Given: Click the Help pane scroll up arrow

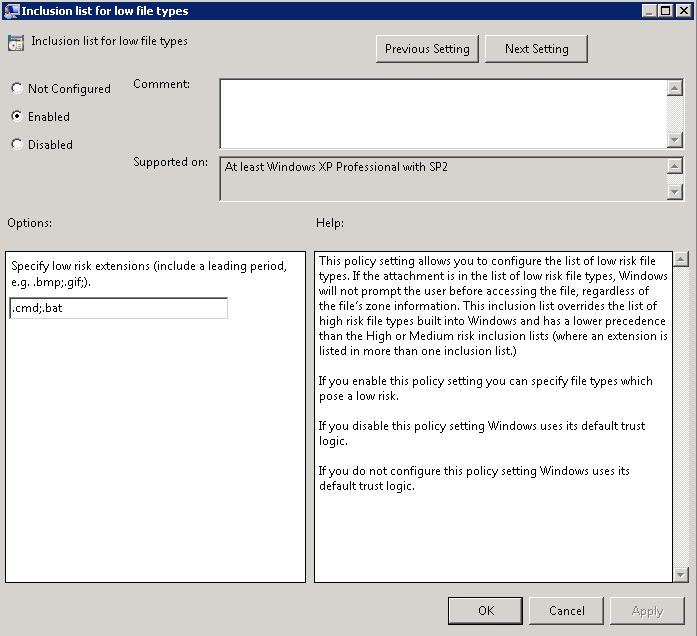Looking at the screenshot, I should tap(681, 259).
